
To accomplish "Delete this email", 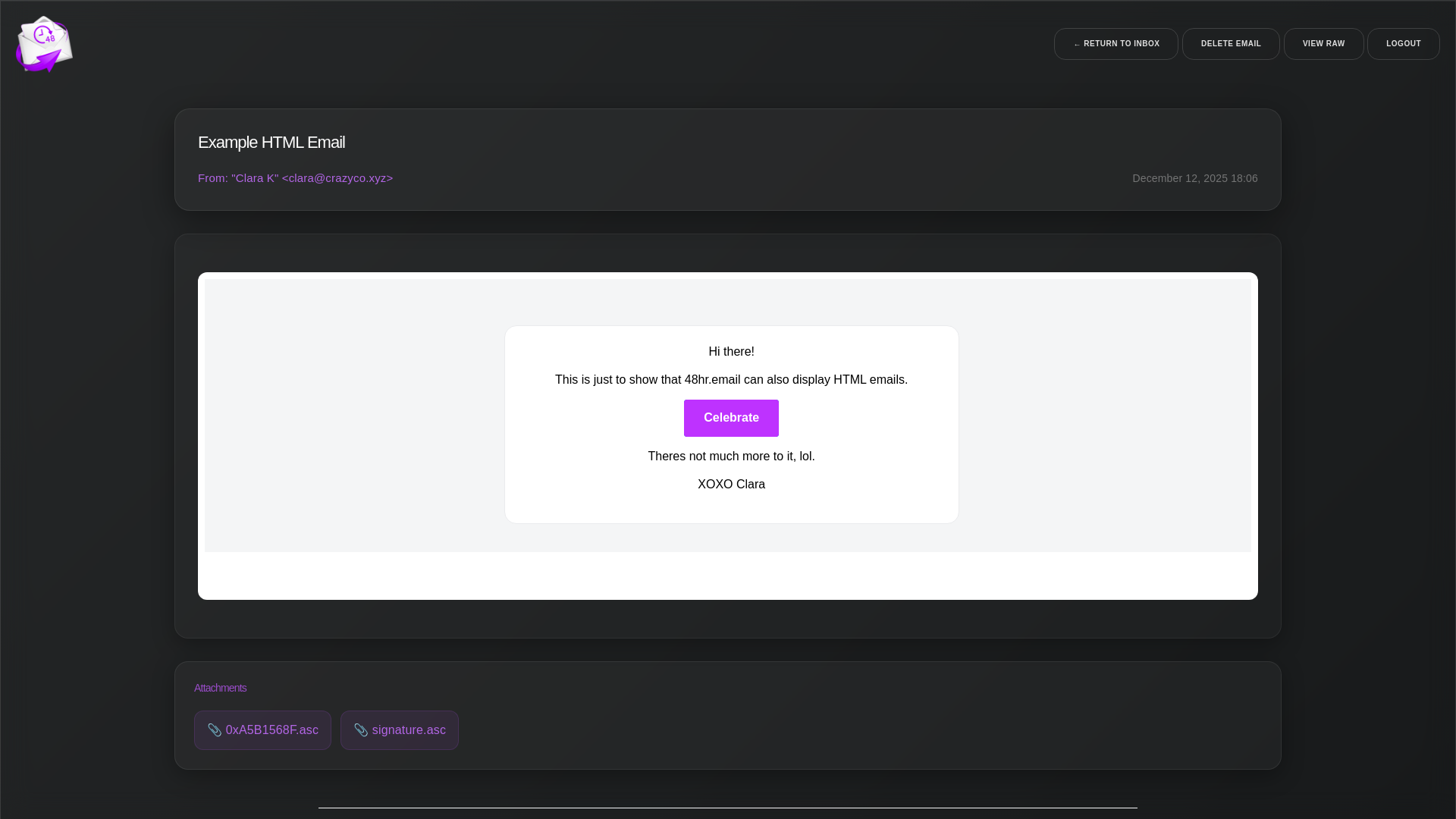I will pyautogui.click(x=1230, y=44).
